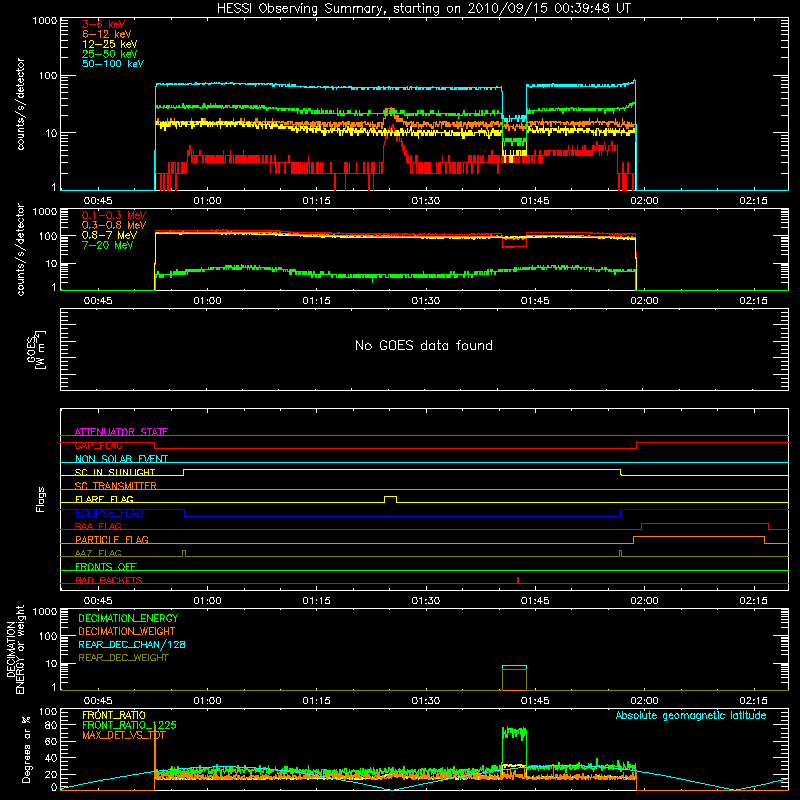Click the '00:45' tick label under the Decimation panel
800x800 pixels.
pos(98,701)
